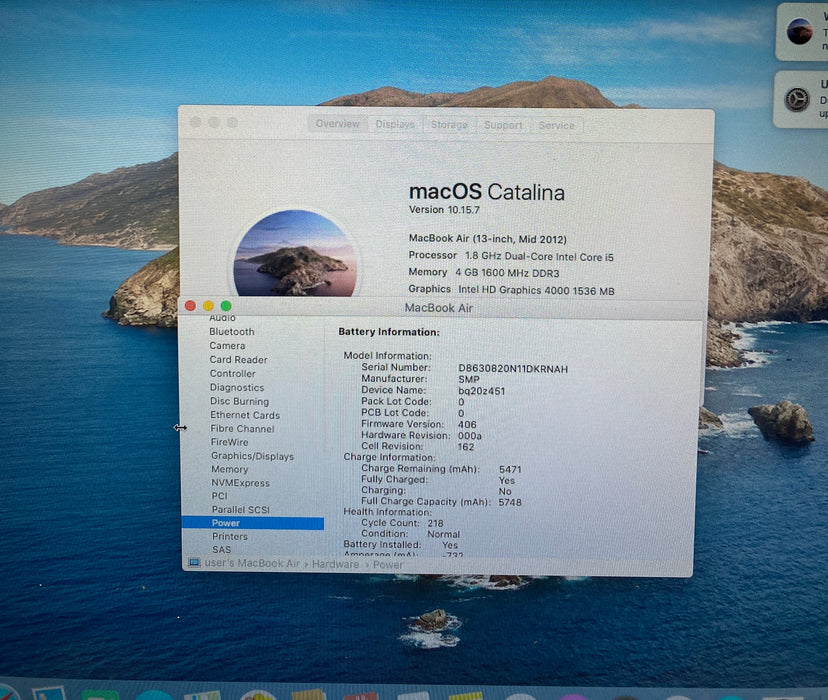Click the yellow minimize button of MacBook Air window
The width and height of the screenshot is (828, 700).
[208, 306]
